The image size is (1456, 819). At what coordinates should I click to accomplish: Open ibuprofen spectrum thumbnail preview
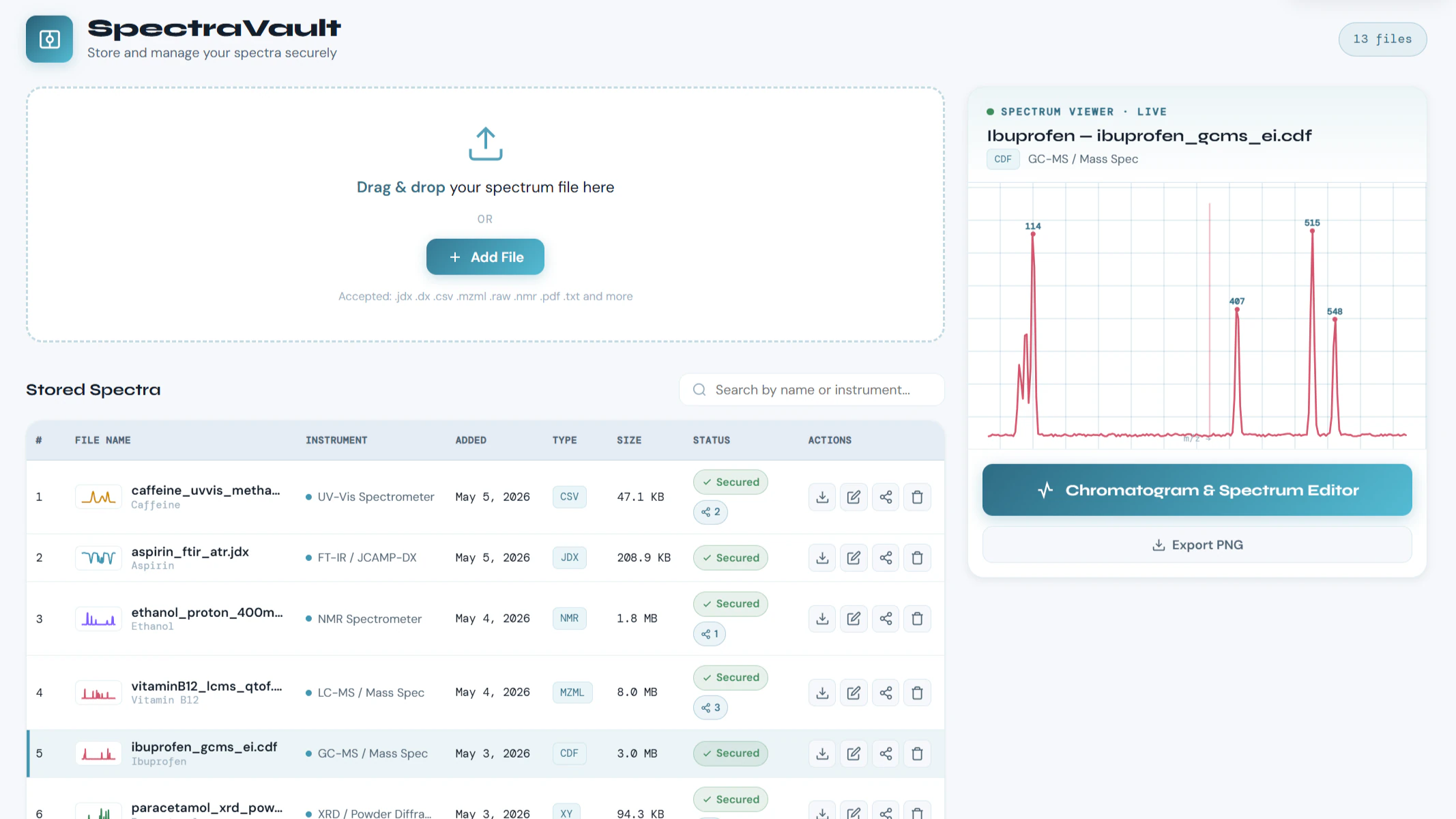98,753
